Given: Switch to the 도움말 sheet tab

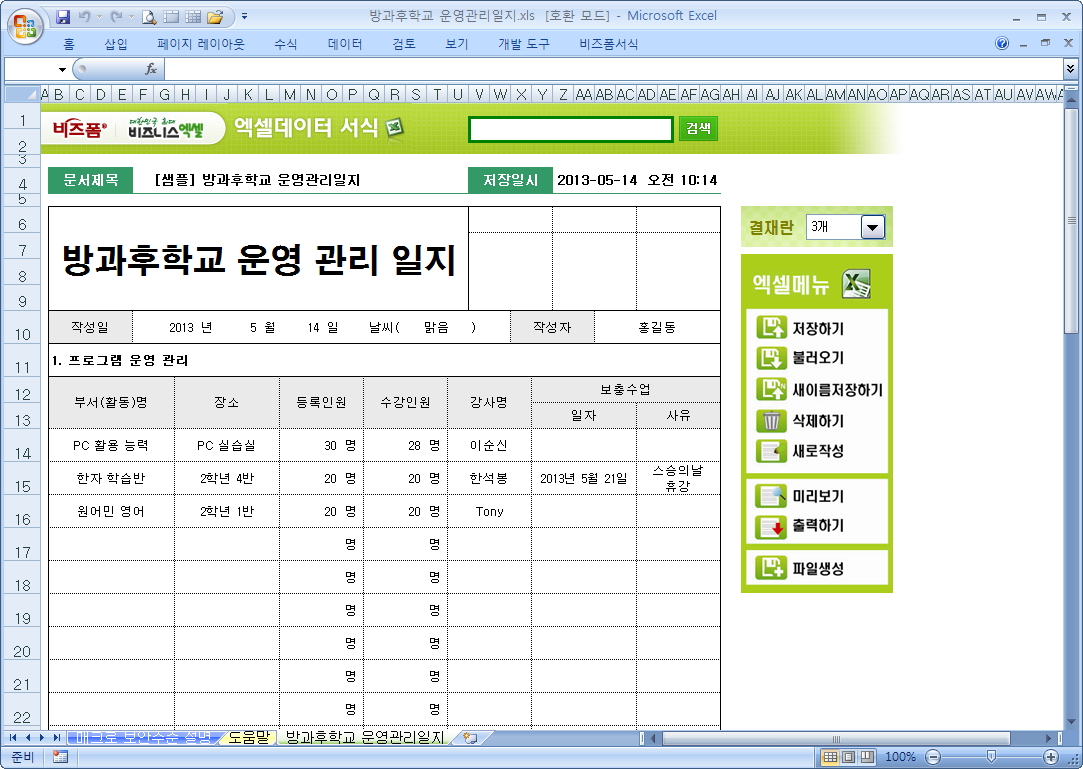Looking at the screenshot, I should click(x=248, y=738).
